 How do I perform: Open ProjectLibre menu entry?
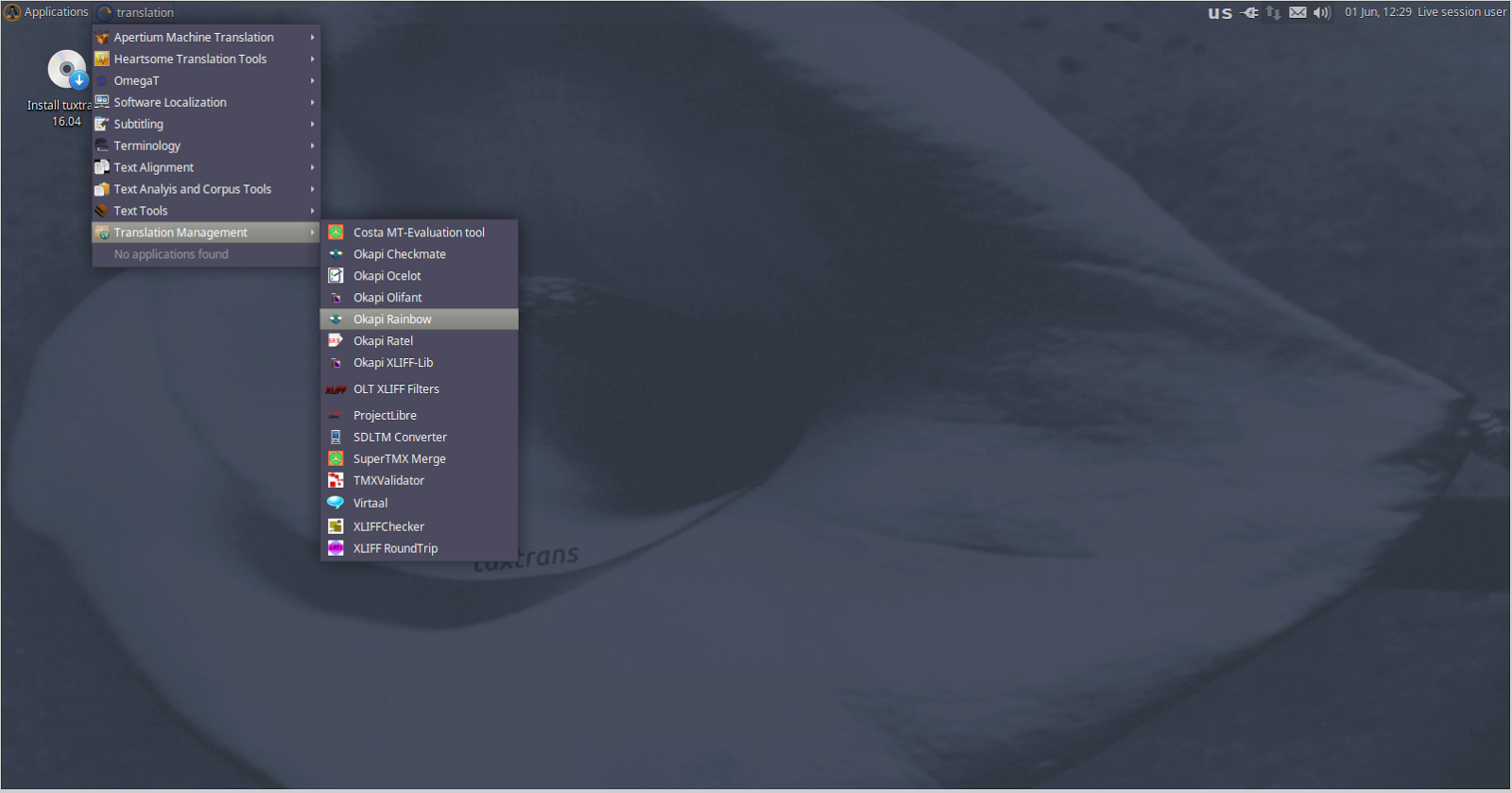420,415
